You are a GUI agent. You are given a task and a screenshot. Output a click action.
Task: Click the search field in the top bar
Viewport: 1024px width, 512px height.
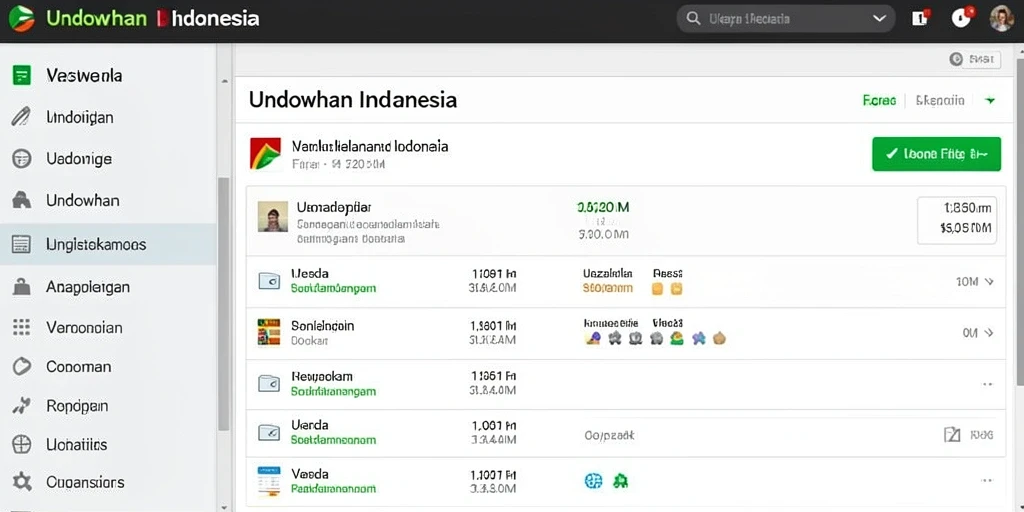785,19
